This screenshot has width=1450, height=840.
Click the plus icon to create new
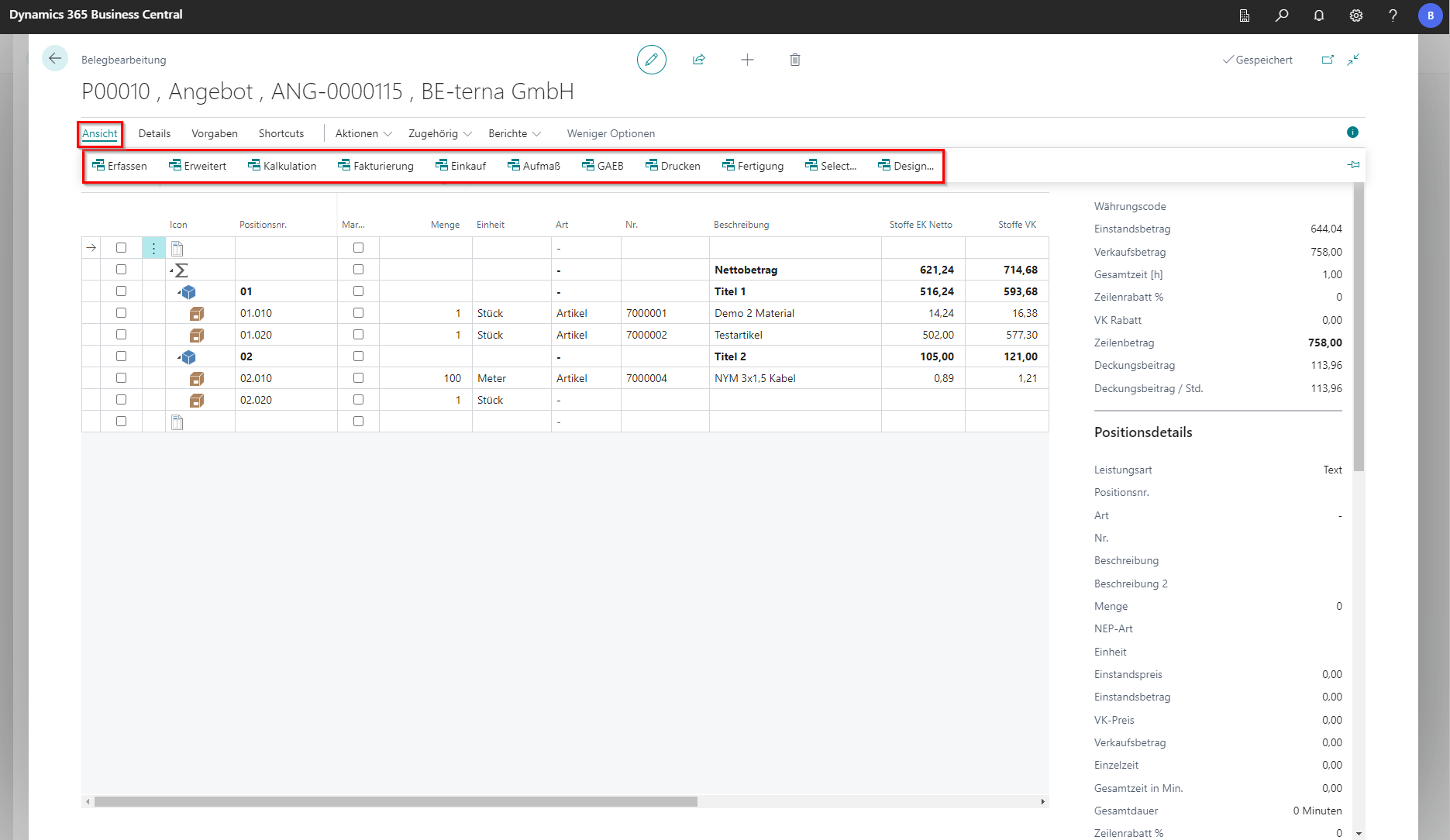747,60
